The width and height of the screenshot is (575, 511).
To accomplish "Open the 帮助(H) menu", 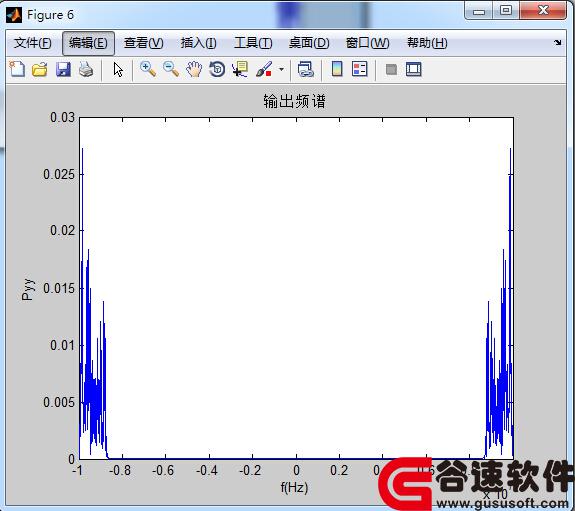I will 427,43.
